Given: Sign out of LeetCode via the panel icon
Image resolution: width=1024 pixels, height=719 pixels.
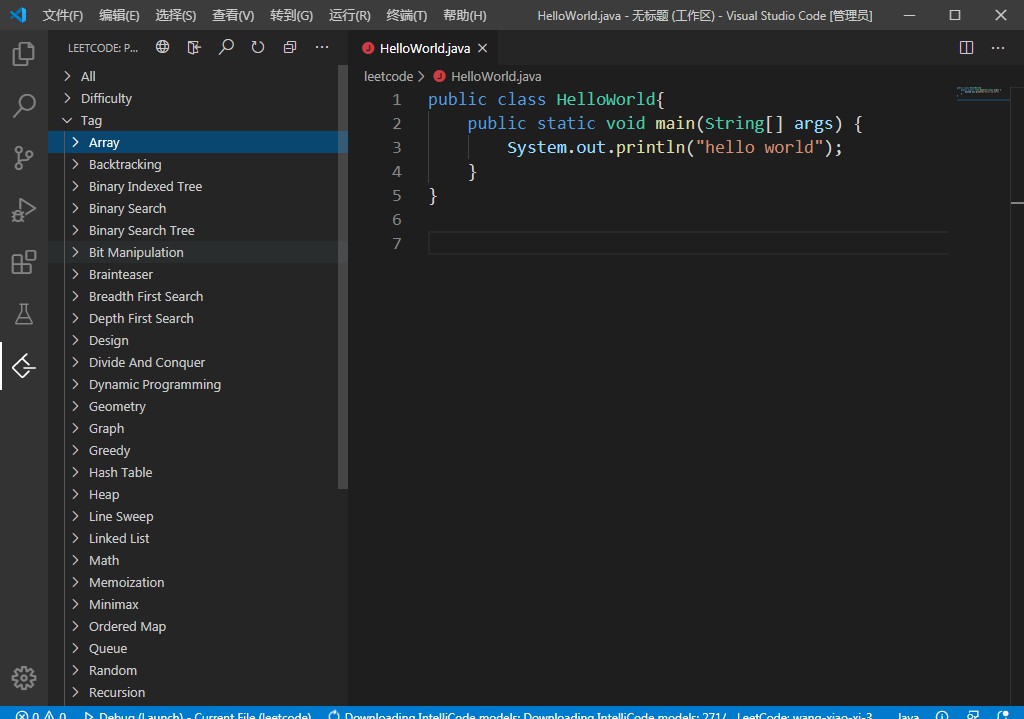Looking at the screenshot, I should click(x=194, y=47).
